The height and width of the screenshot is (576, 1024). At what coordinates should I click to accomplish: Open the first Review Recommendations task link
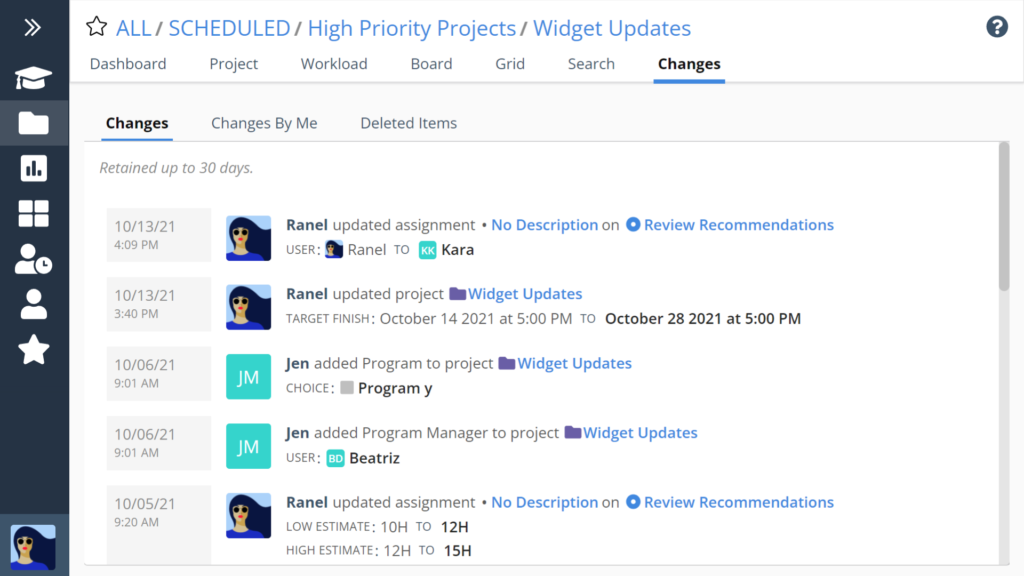point(739,225)
